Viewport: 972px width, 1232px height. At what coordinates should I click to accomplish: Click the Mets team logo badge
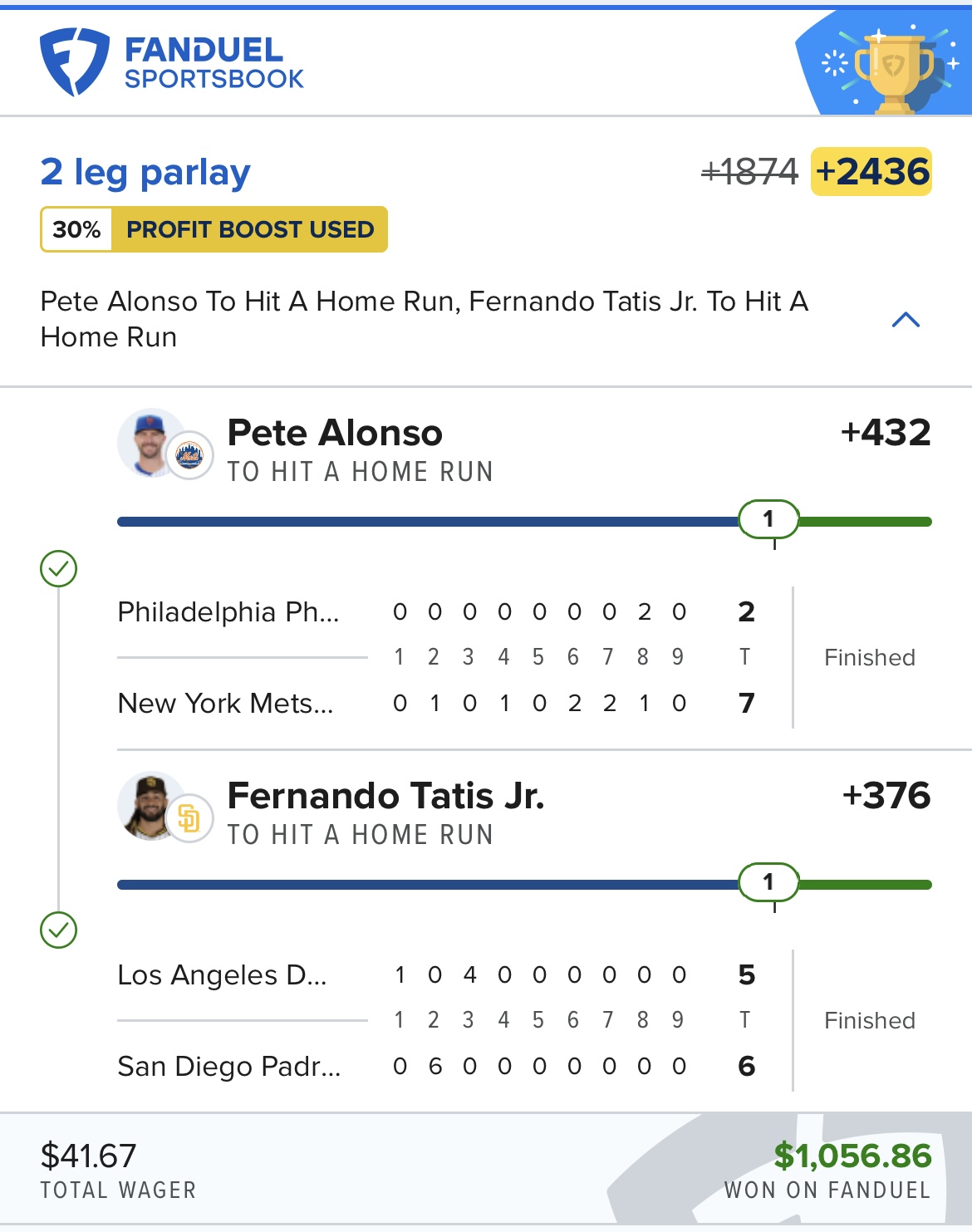pos(190,455)
